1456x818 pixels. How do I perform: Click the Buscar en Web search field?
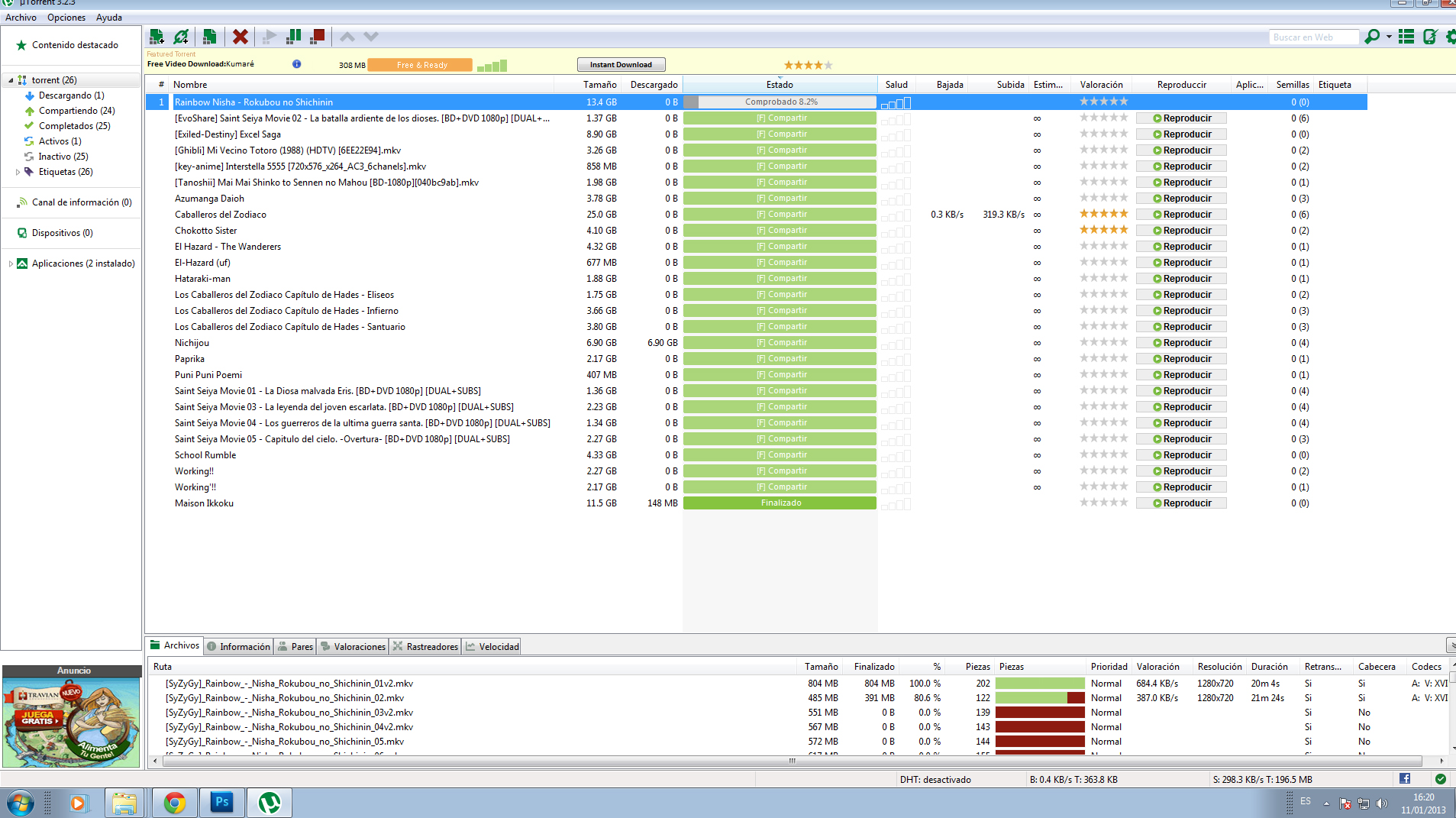click(1313, 37)
